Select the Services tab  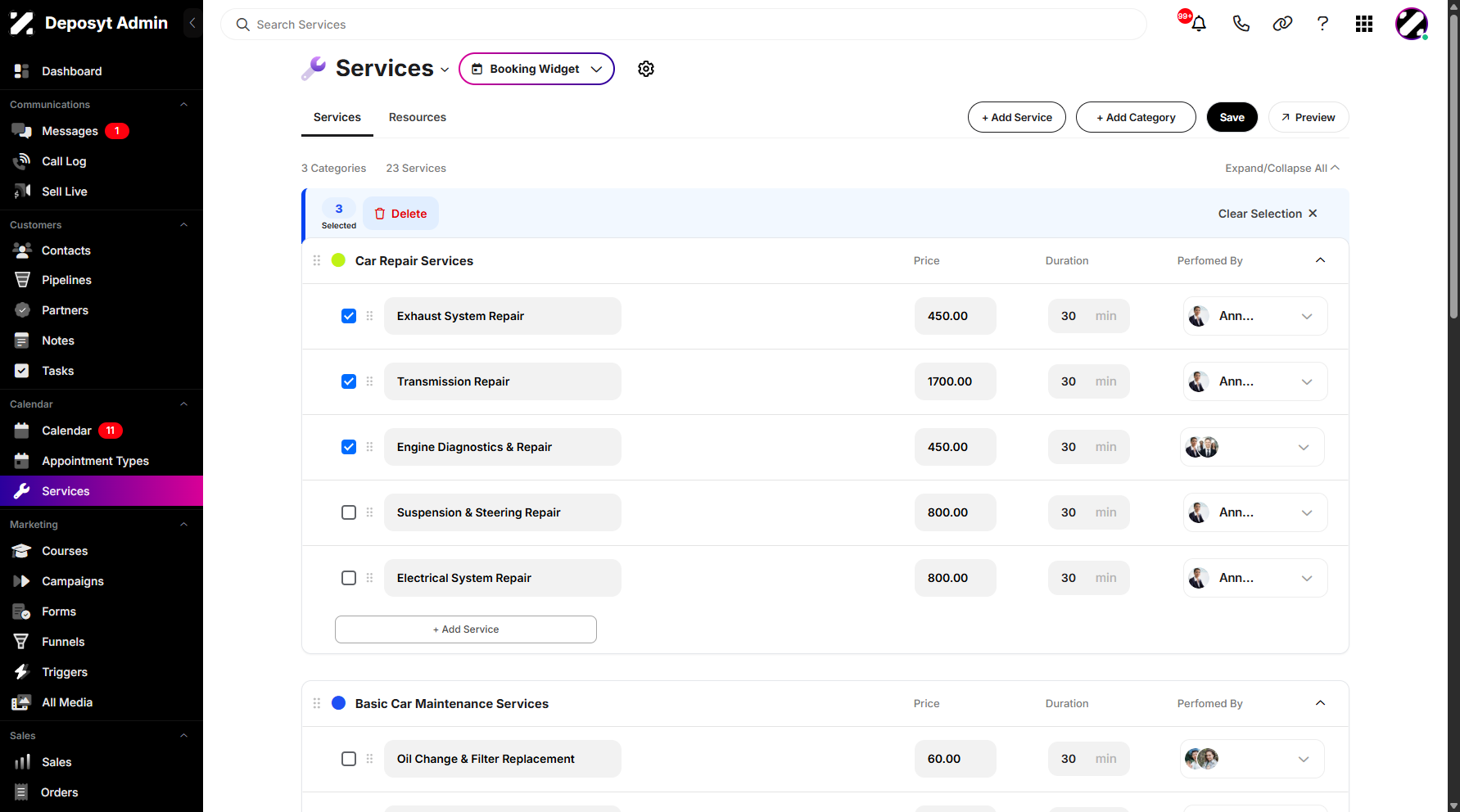tap(337, 117)
